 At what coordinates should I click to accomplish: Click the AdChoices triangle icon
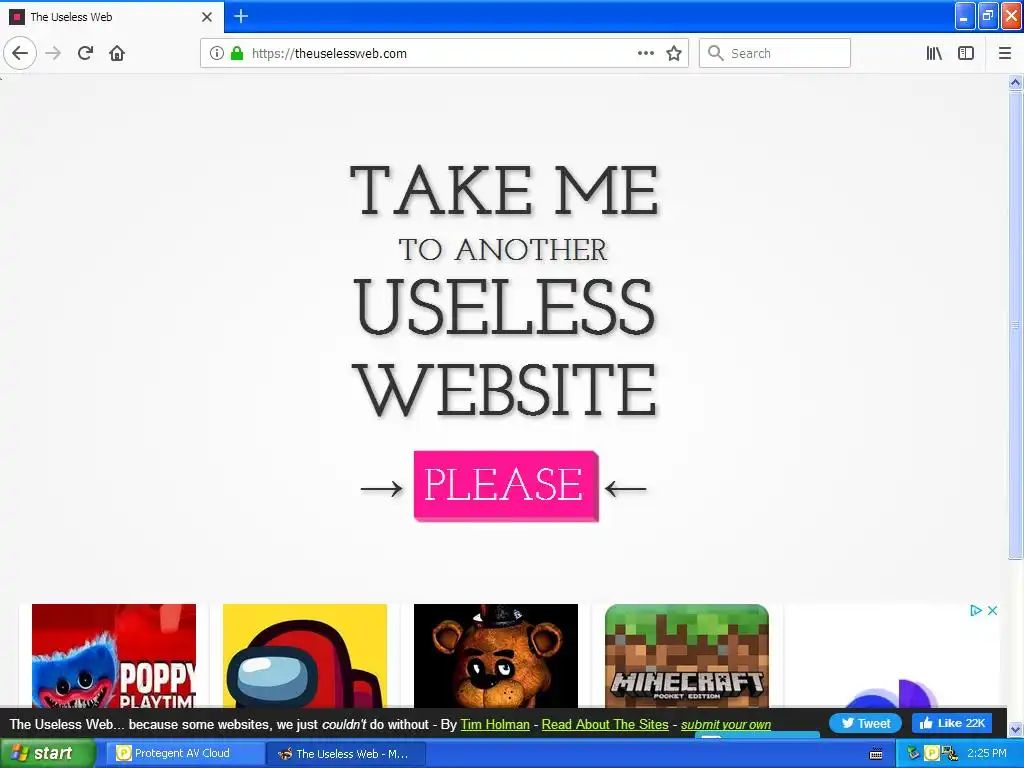tap(976, 611)
